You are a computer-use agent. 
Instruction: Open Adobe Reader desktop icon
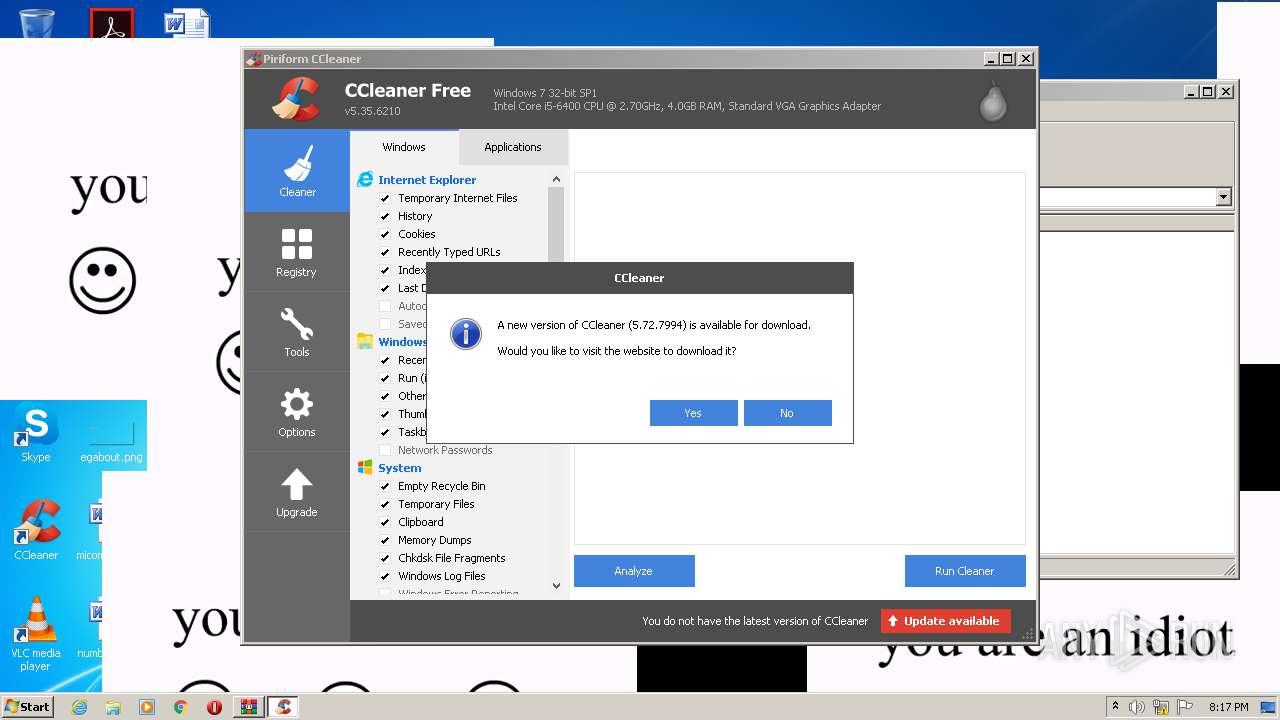coord(111,22)
